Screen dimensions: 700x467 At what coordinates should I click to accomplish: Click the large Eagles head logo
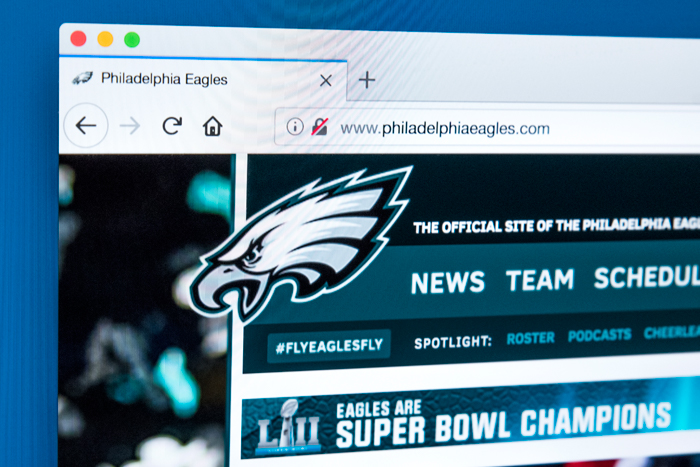[x=301, y=243]
